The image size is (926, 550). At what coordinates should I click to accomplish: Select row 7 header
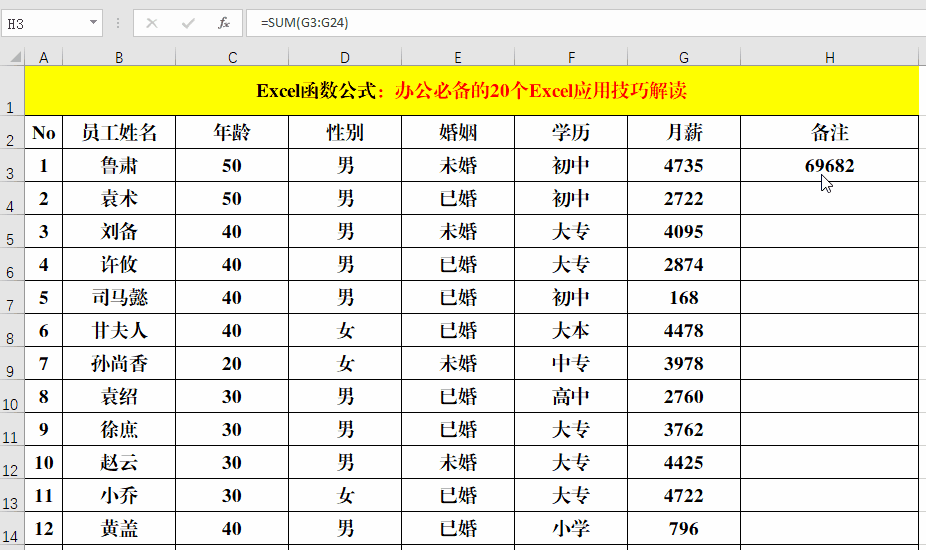pyautogui.click(x=12, y=297)
